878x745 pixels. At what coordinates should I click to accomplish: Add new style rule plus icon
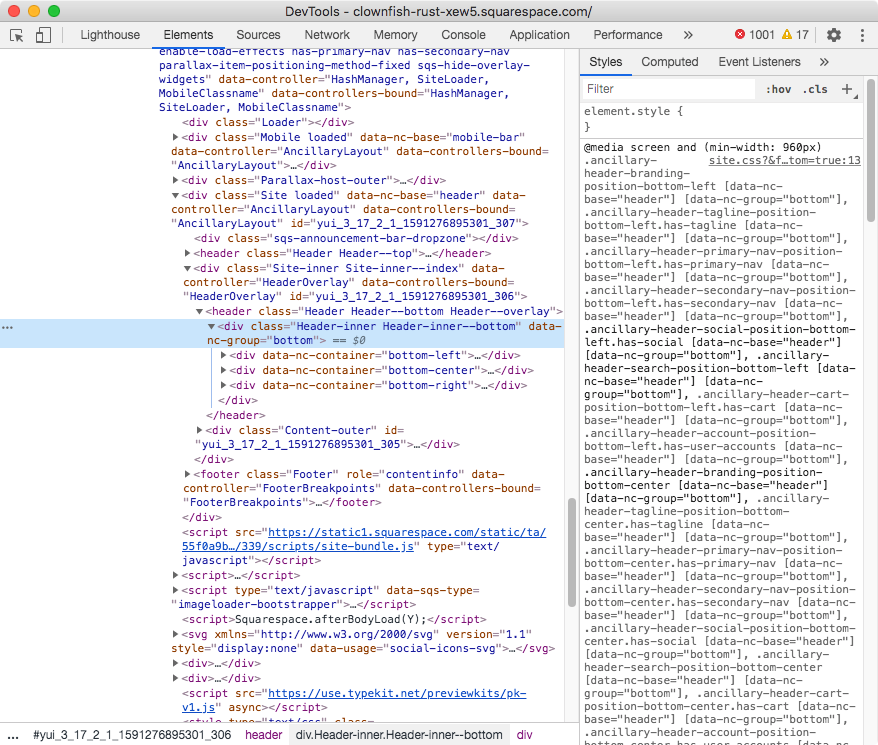(x=847, y=89)
